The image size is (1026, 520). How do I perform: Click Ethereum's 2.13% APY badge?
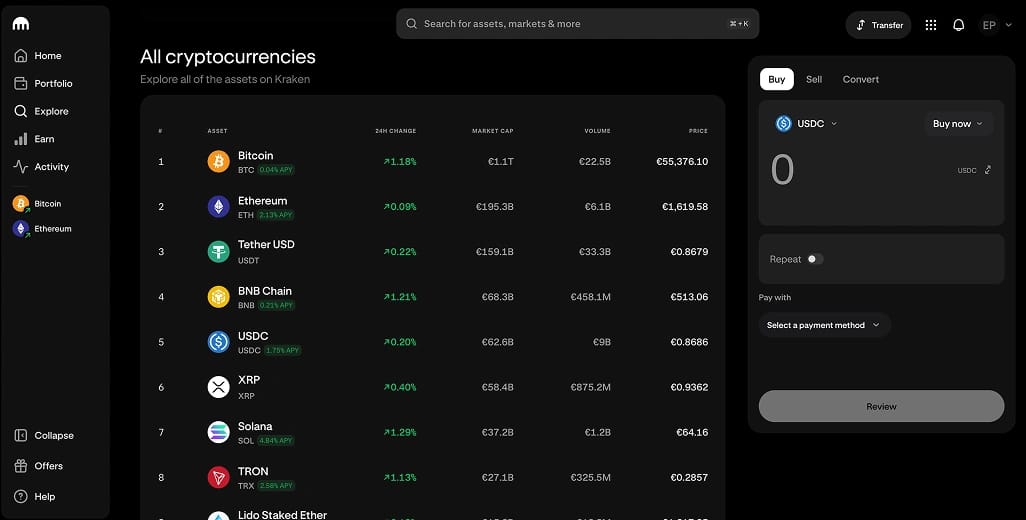[x=275, y=215]
